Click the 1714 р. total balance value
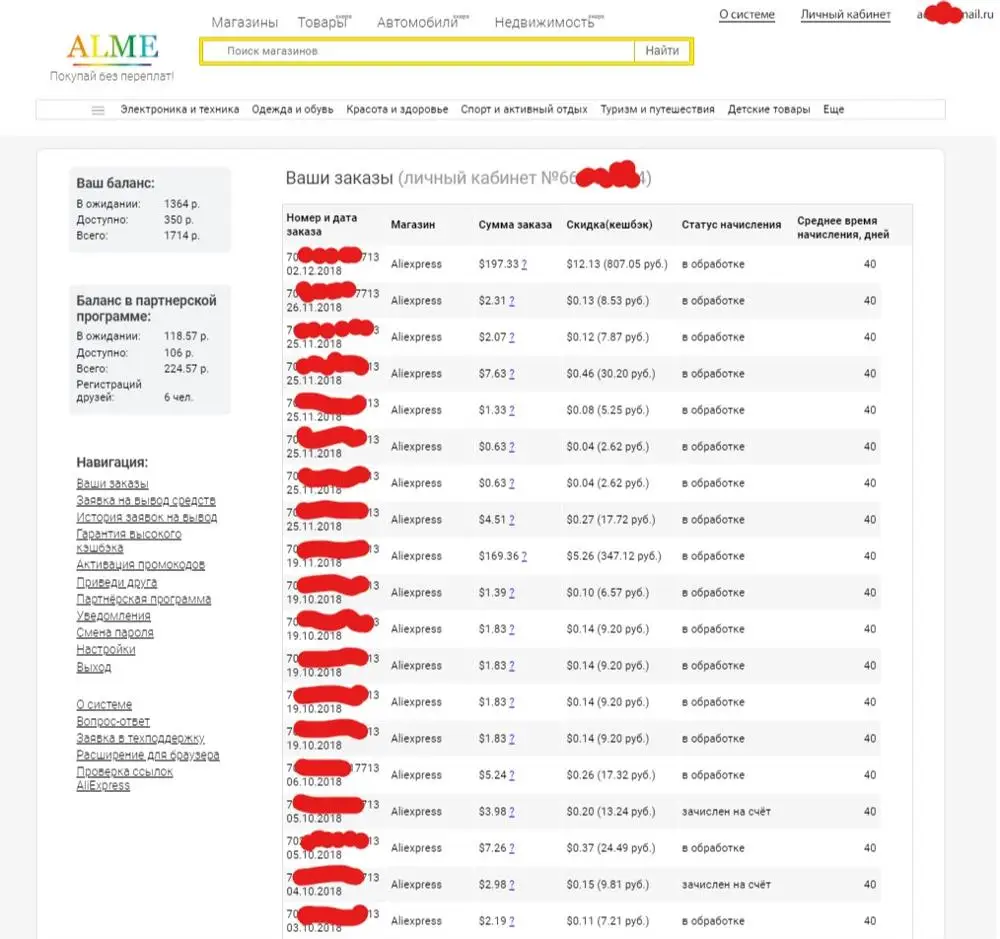The width and height of the screenshot is (1000, 939). 182,235
